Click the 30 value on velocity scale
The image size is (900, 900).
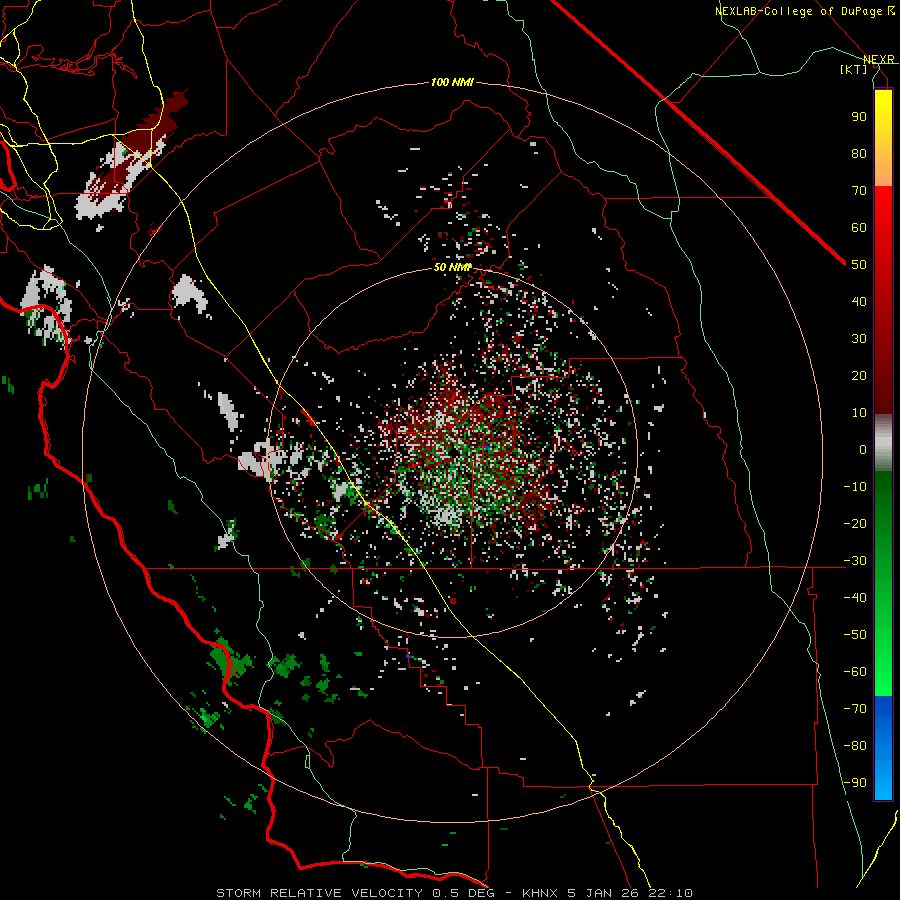click(859, 339)
